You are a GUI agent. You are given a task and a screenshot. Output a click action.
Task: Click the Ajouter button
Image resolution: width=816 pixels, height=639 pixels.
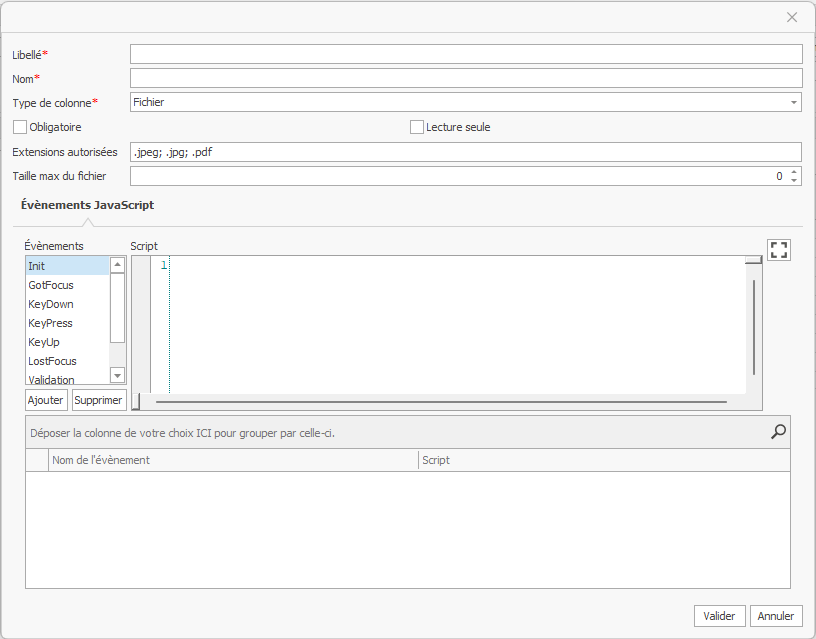pos(46,400)
